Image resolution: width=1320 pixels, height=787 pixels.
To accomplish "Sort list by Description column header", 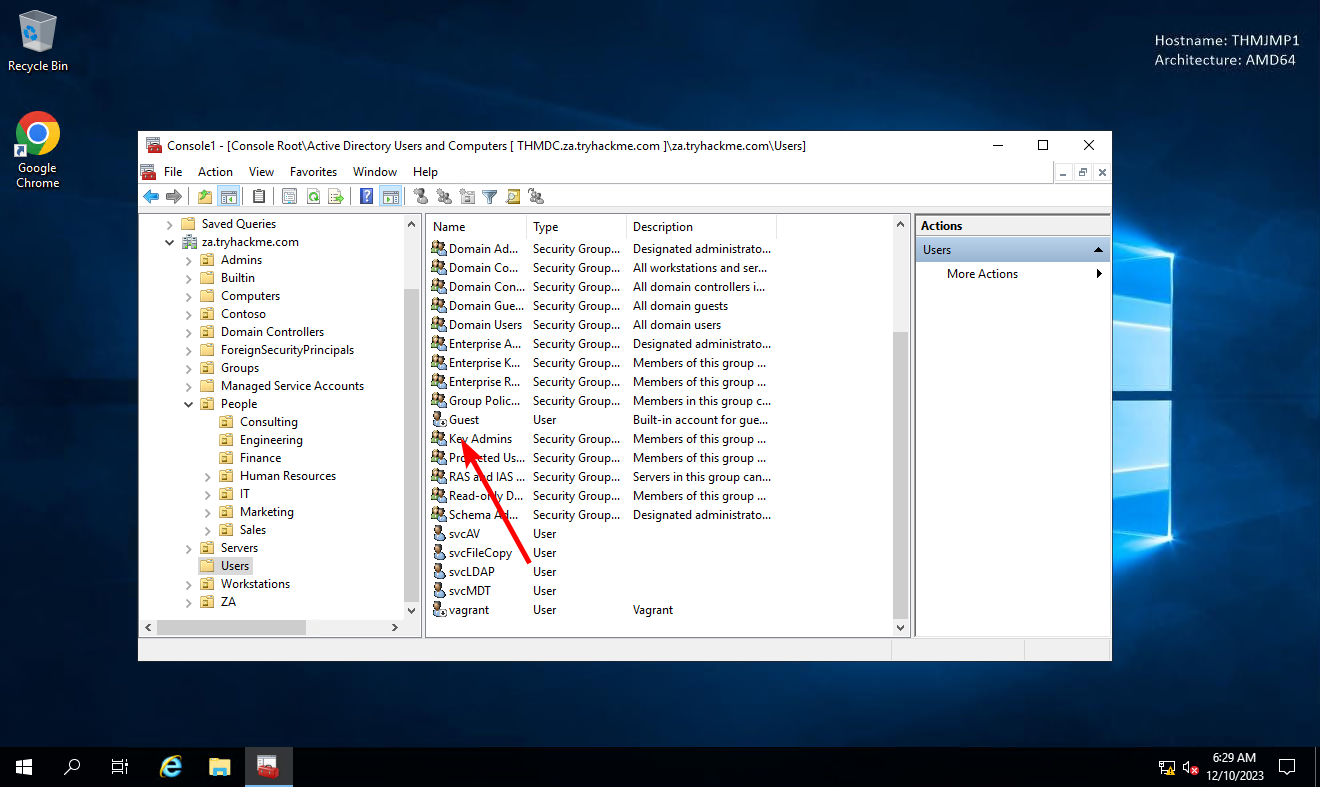I will (701, 227).
